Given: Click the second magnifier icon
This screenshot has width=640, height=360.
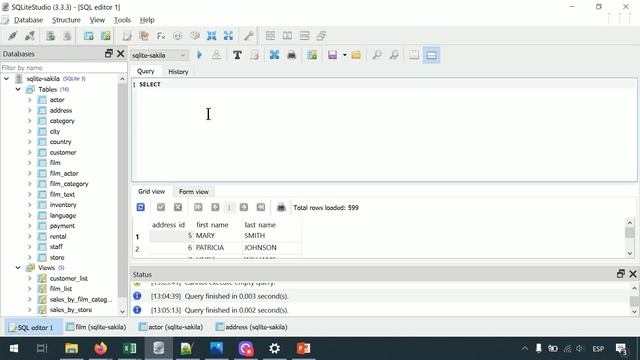Looking at the screenshot, I should click(x=394, y=55).
